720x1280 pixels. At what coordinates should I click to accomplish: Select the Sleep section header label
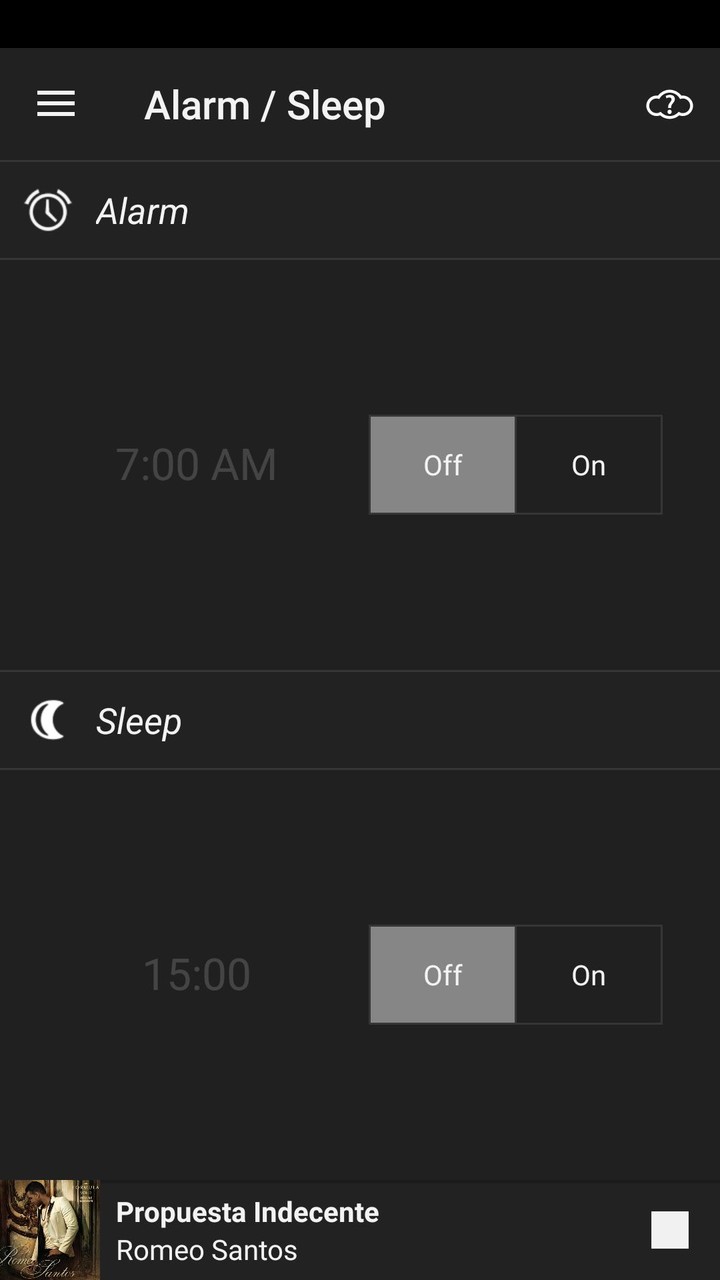[138, 721]
